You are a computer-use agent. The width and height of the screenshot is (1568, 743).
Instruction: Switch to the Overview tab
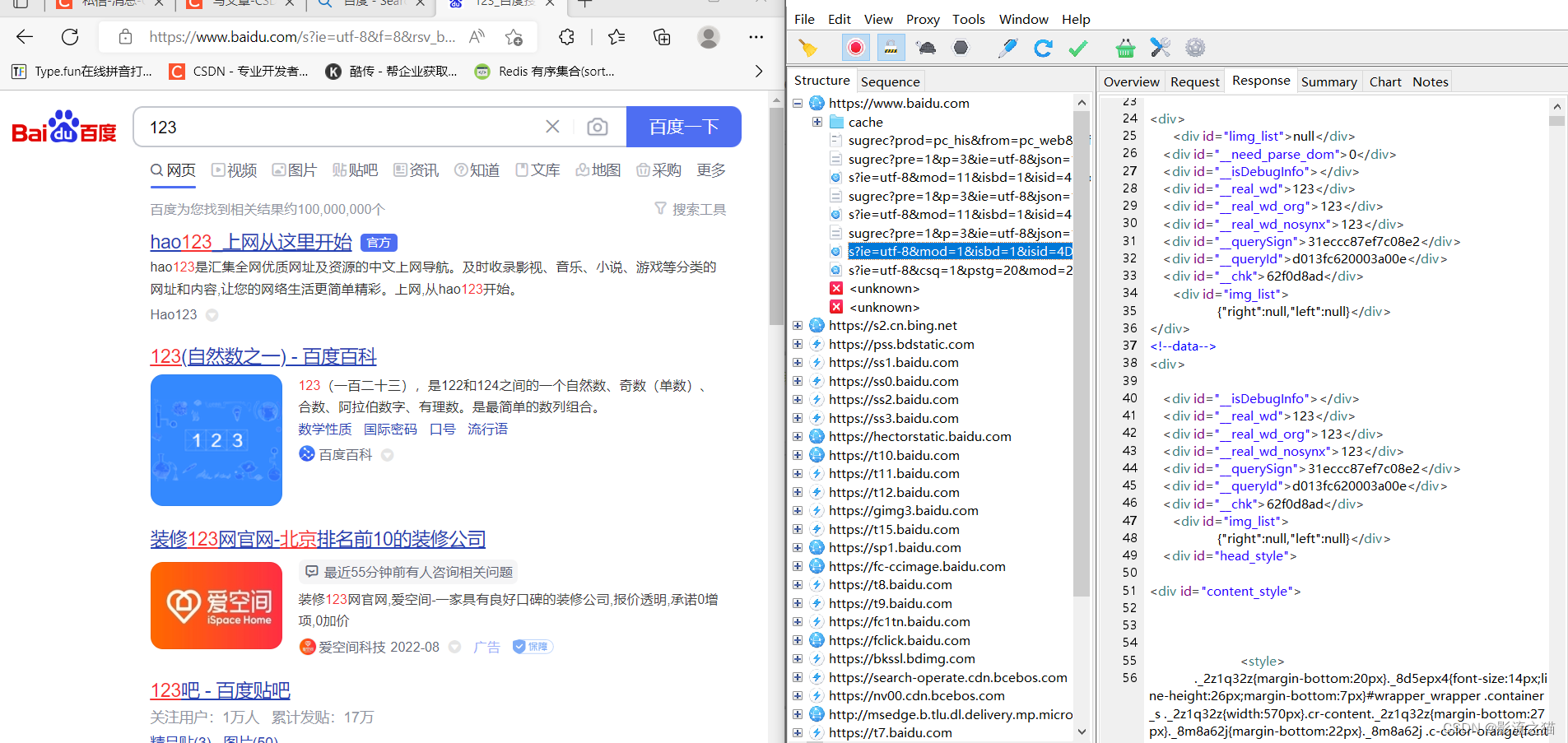coord(1131,81)
